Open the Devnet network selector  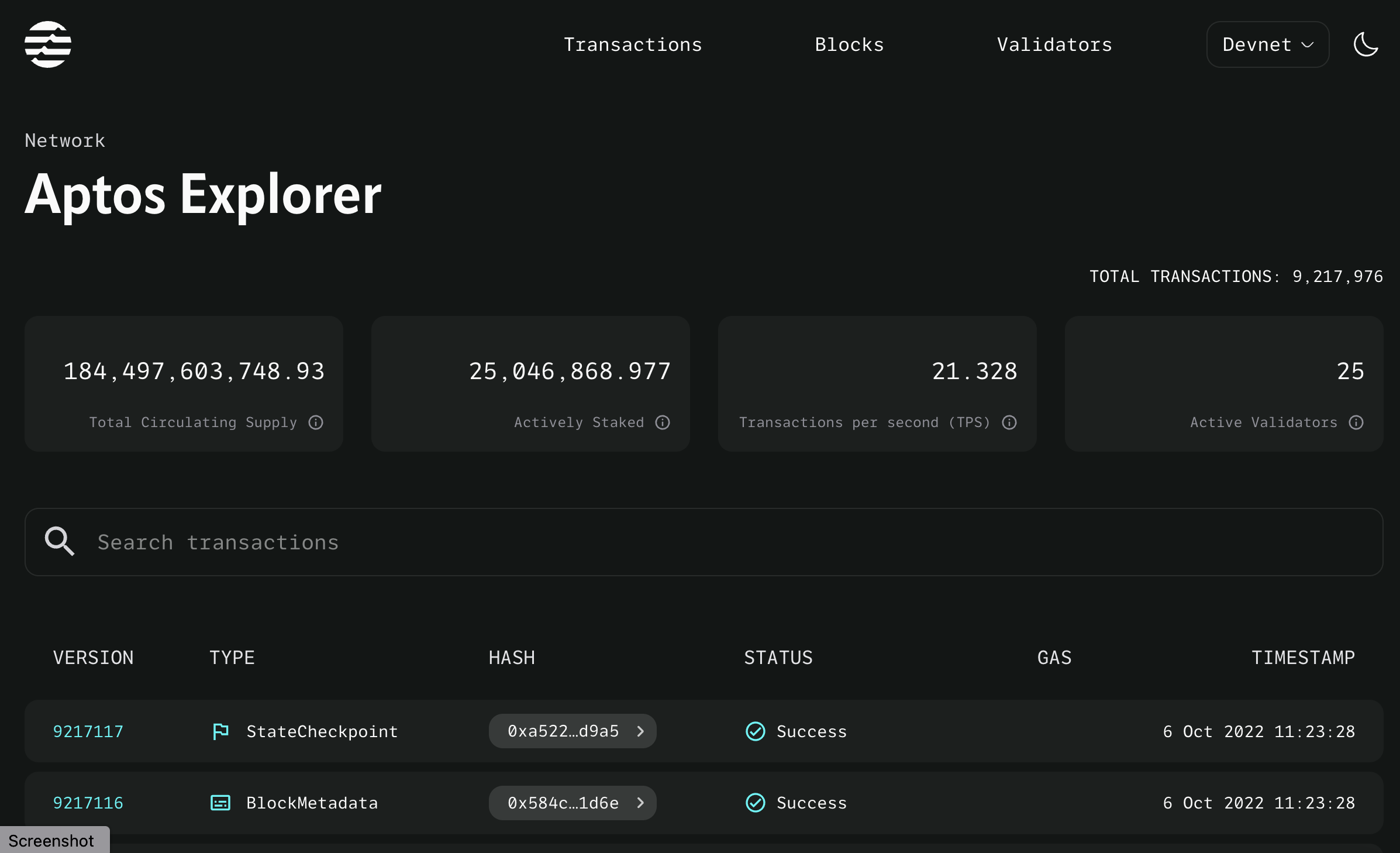[1267, 44]
